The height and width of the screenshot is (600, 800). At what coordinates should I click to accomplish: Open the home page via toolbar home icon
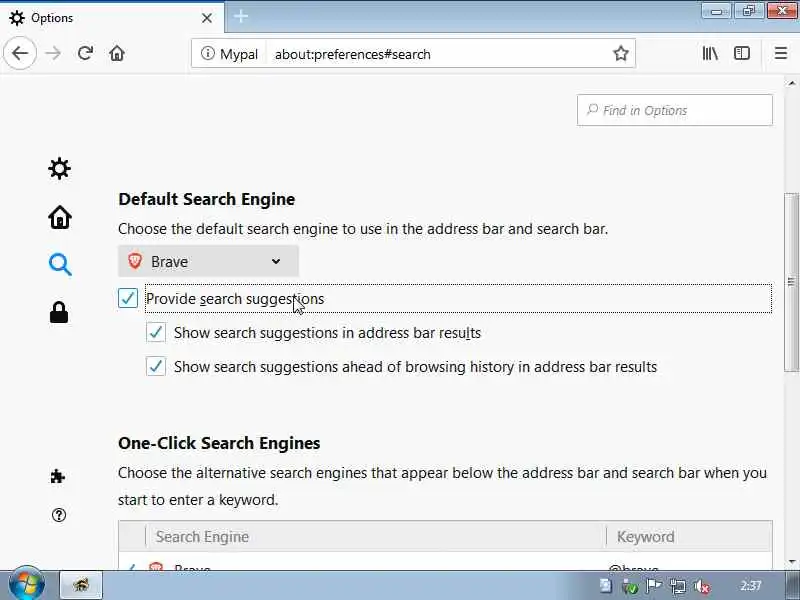(x=117, y=53)
